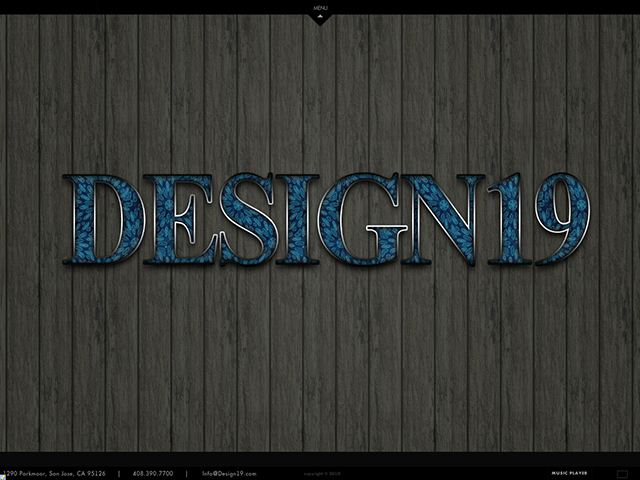Click the Parkmoor, San Jose address text
The height and width of the screenshot is (480, 640).
pyautogui.click(x=55, y=473)
